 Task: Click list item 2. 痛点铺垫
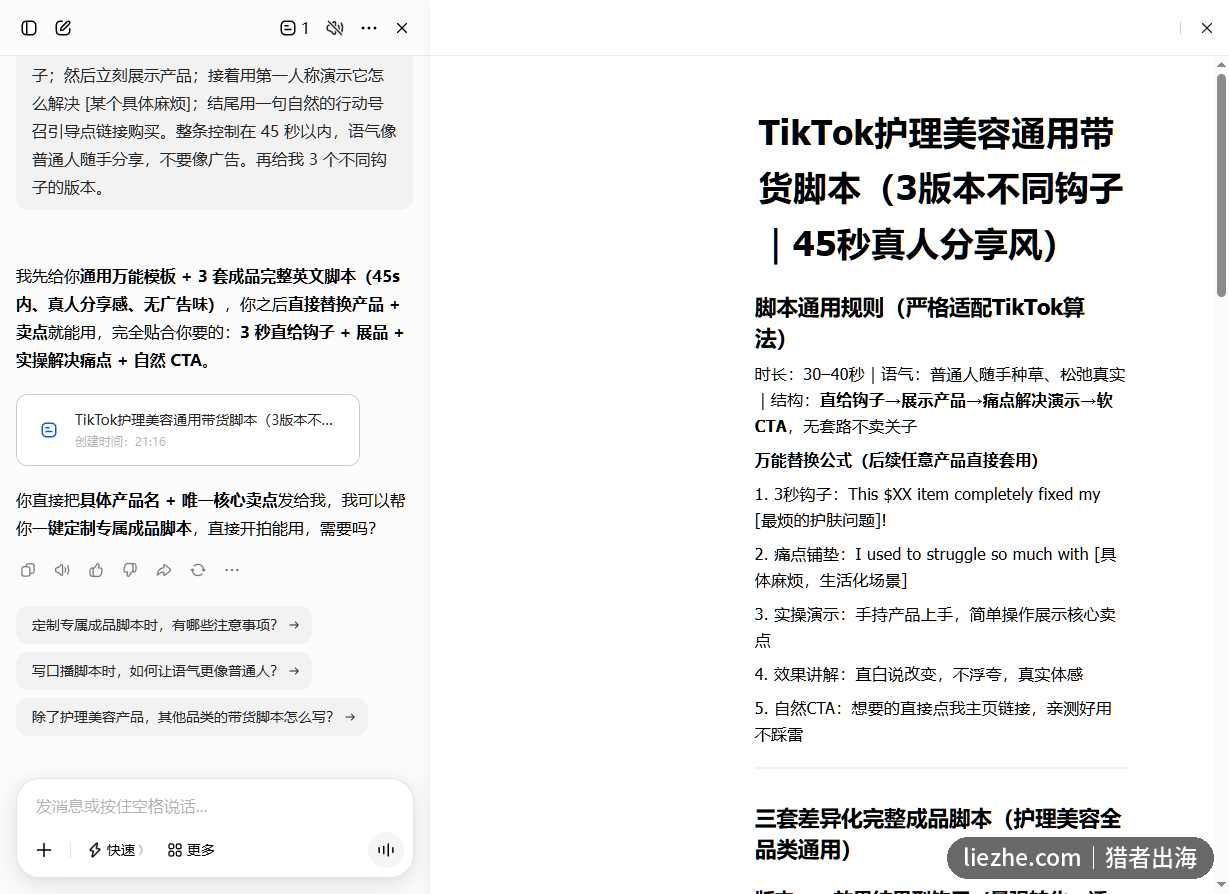936,567
